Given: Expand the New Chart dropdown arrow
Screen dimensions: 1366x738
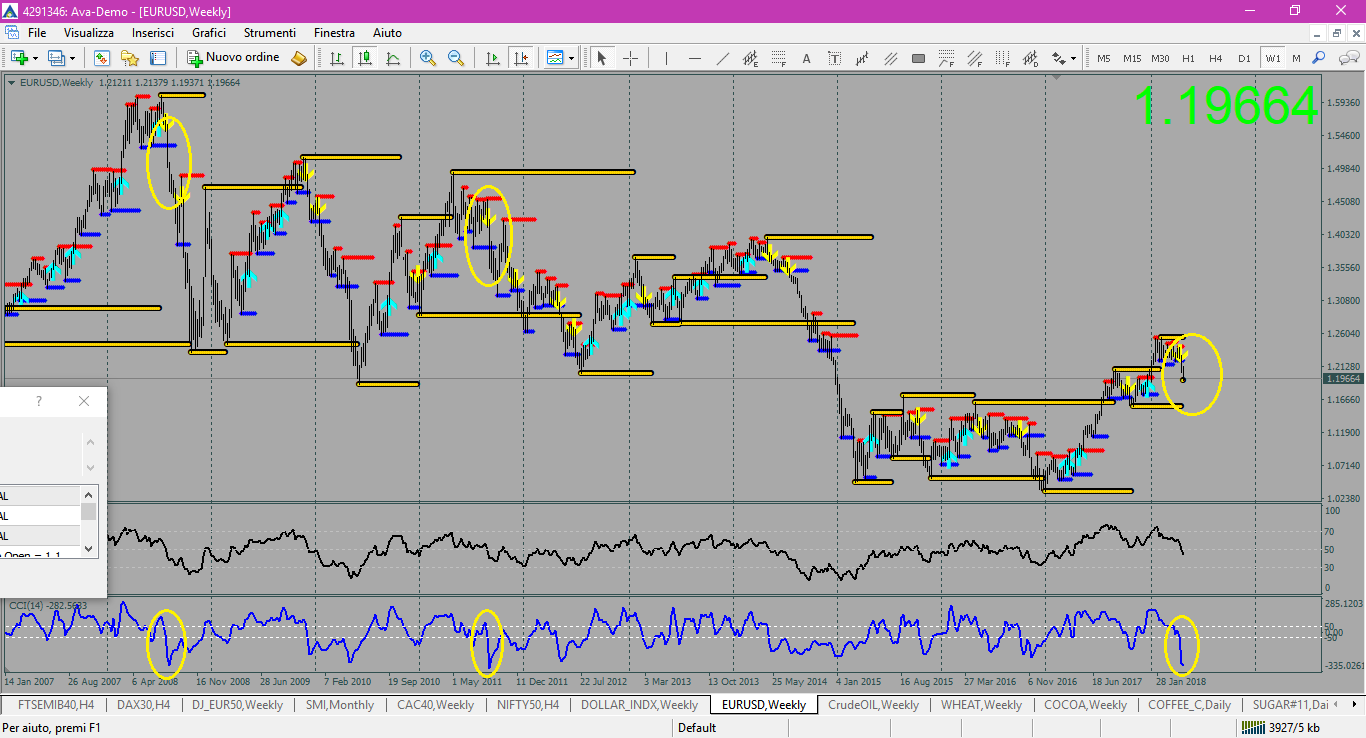Looking at the screenshot, I should [34, 58].
